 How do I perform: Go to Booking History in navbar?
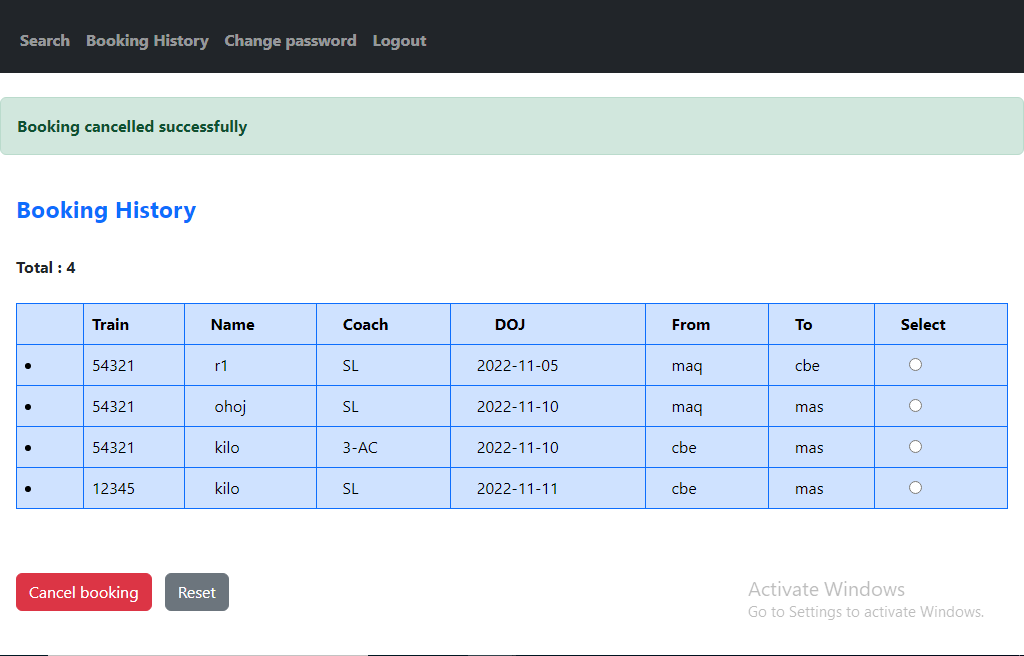tap(147, 41)
